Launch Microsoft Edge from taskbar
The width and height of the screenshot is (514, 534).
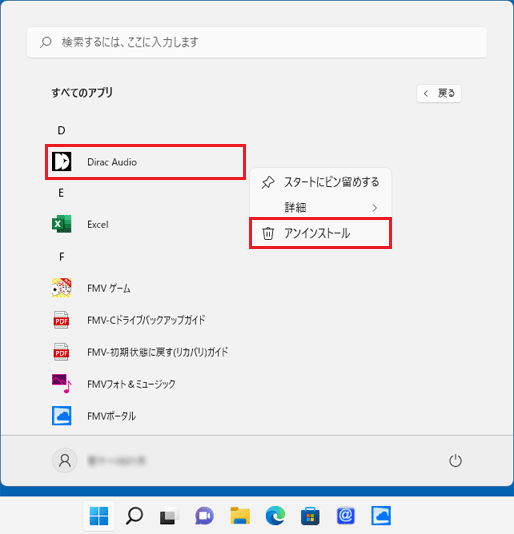coord(275,516)
